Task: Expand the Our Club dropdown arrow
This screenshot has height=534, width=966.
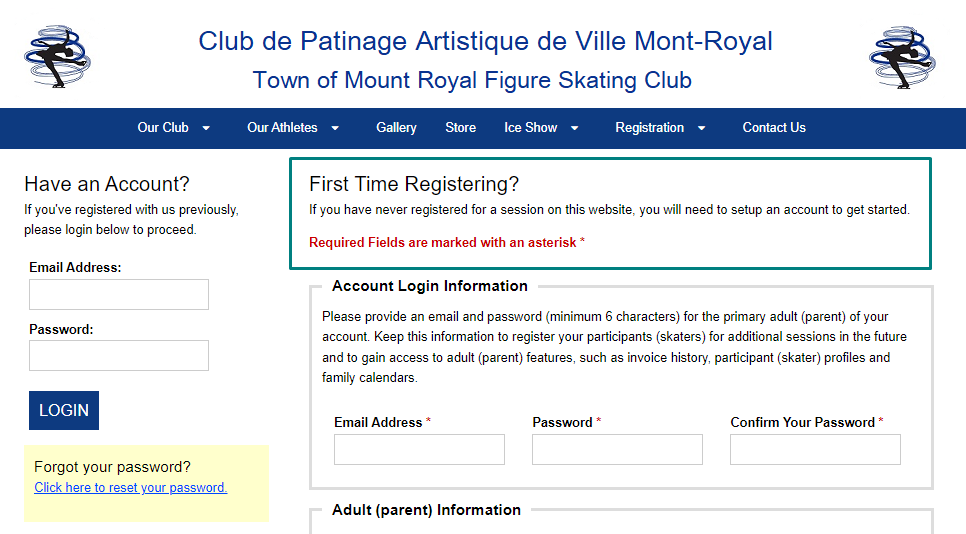Action: pyautogui.click(x=206, y=128)
